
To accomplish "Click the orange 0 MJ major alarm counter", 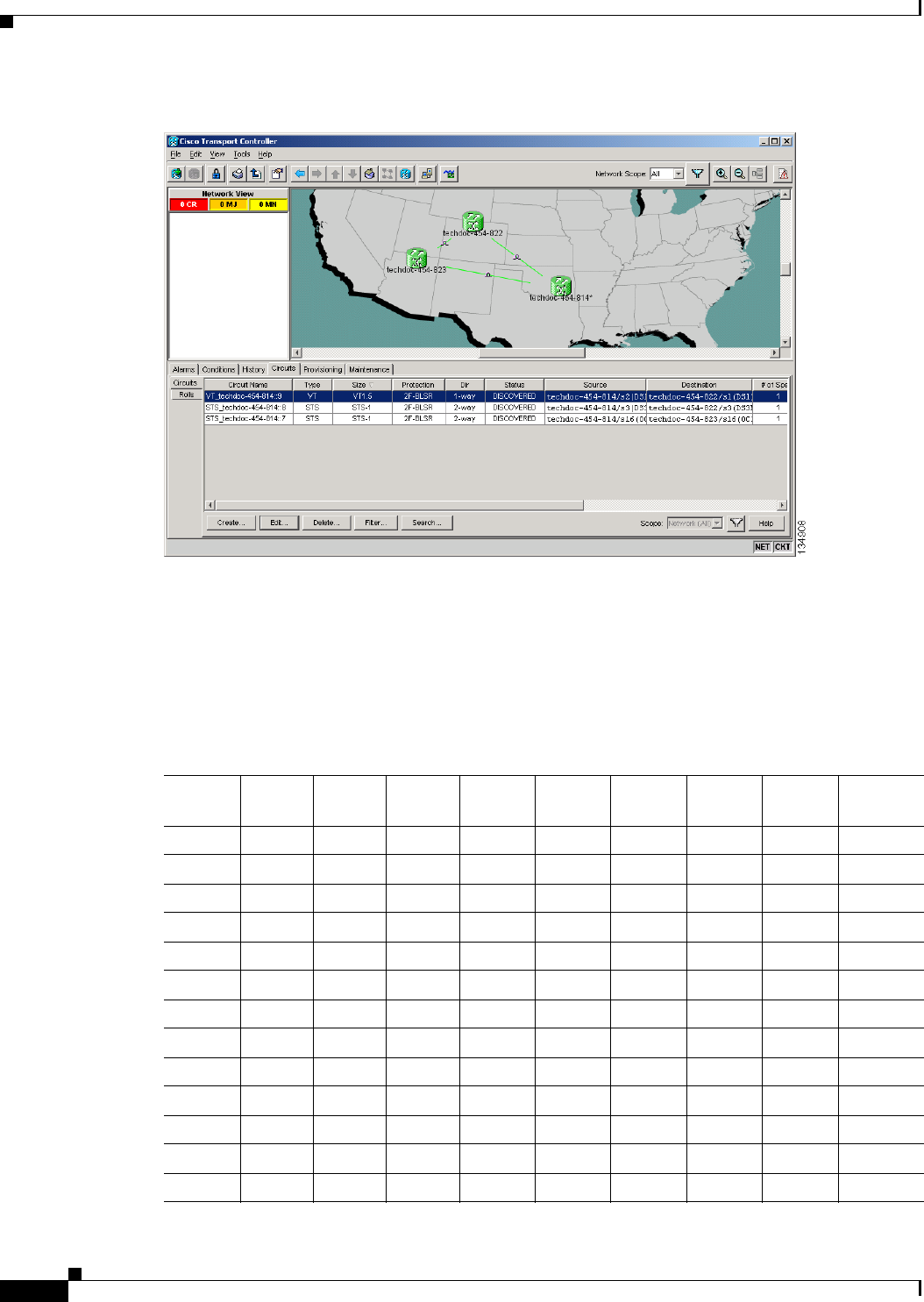I will [229, 204].
